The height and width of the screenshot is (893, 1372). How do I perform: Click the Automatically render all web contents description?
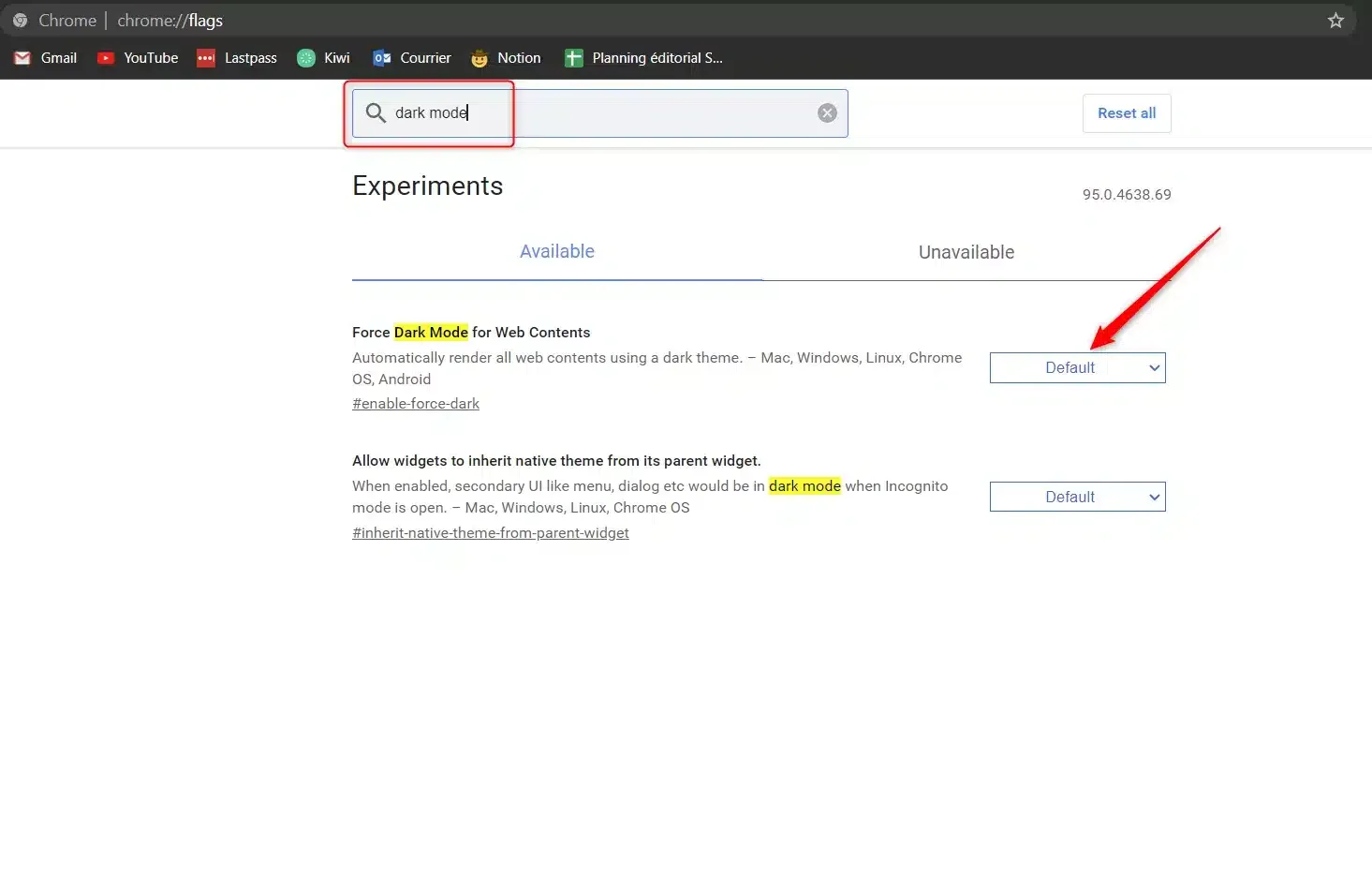coord(656,368)
